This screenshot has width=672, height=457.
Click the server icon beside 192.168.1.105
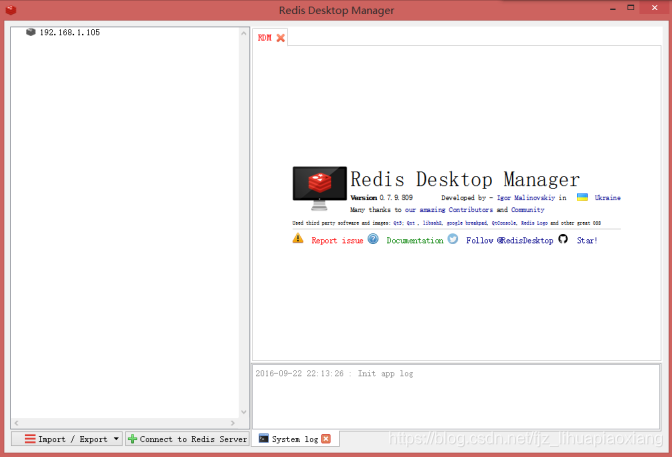(x=30, y=32)
